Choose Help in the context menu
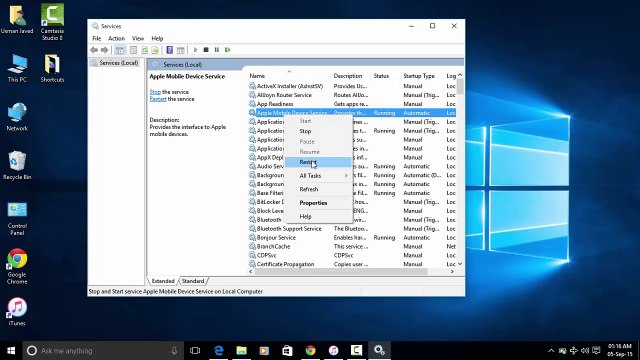Image resolution: width=640 pixels, height=360 pixels. [318, 216]
